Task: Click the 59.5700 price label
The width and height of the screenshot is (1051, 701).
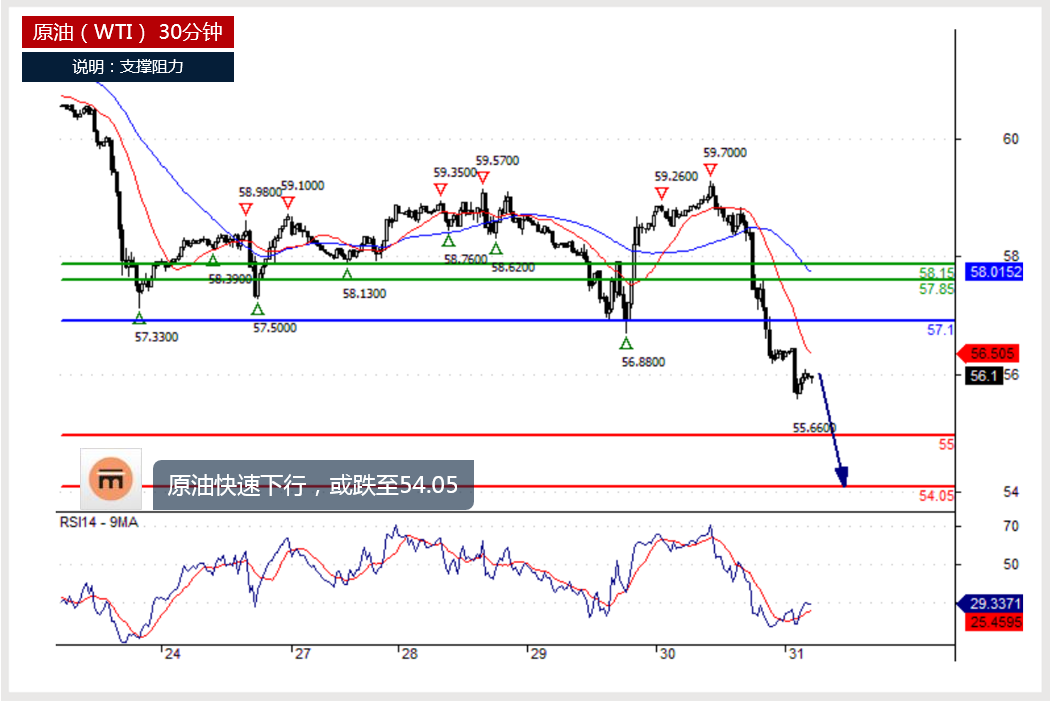Action: pos(497,161)
